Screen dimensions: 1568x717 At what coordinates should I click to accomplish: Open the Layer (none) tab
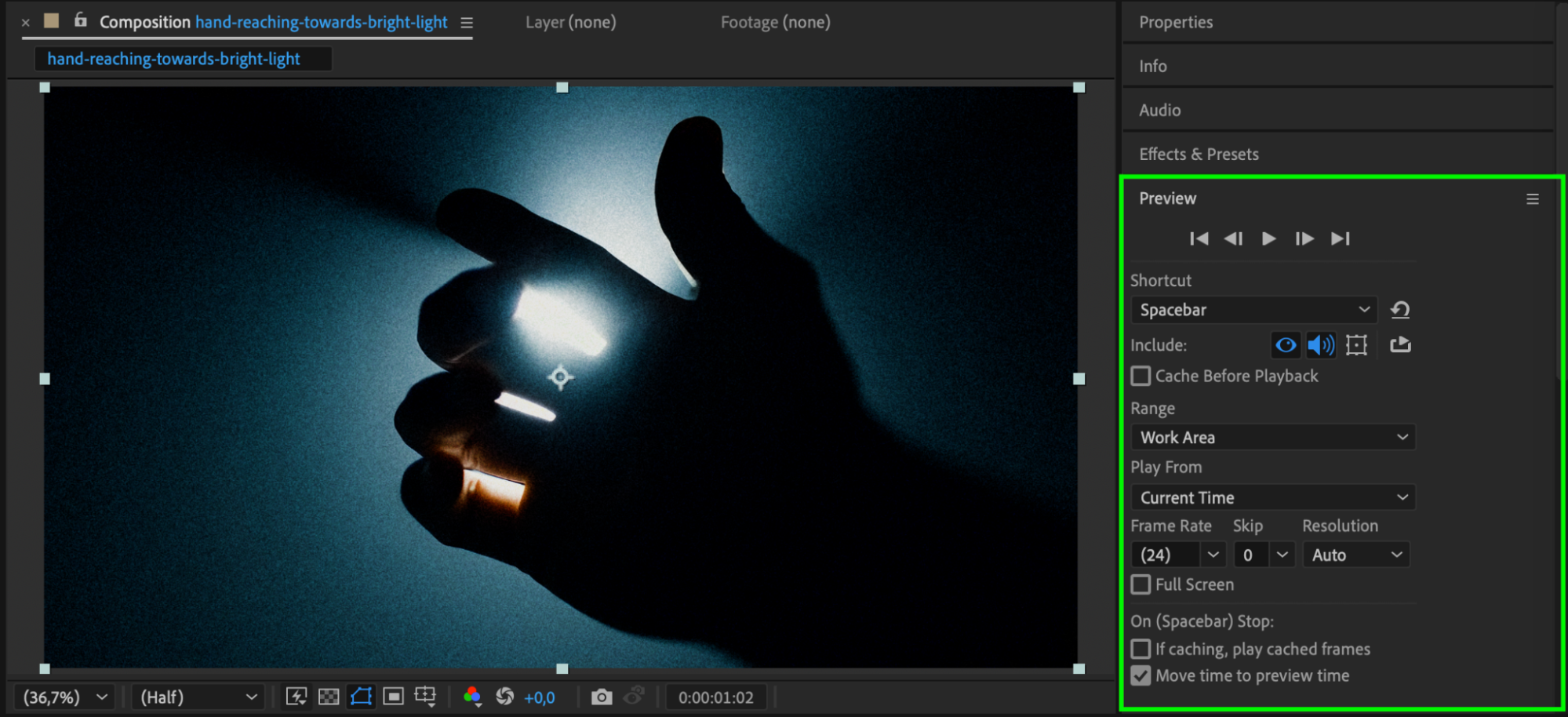(x=570, y=22)
